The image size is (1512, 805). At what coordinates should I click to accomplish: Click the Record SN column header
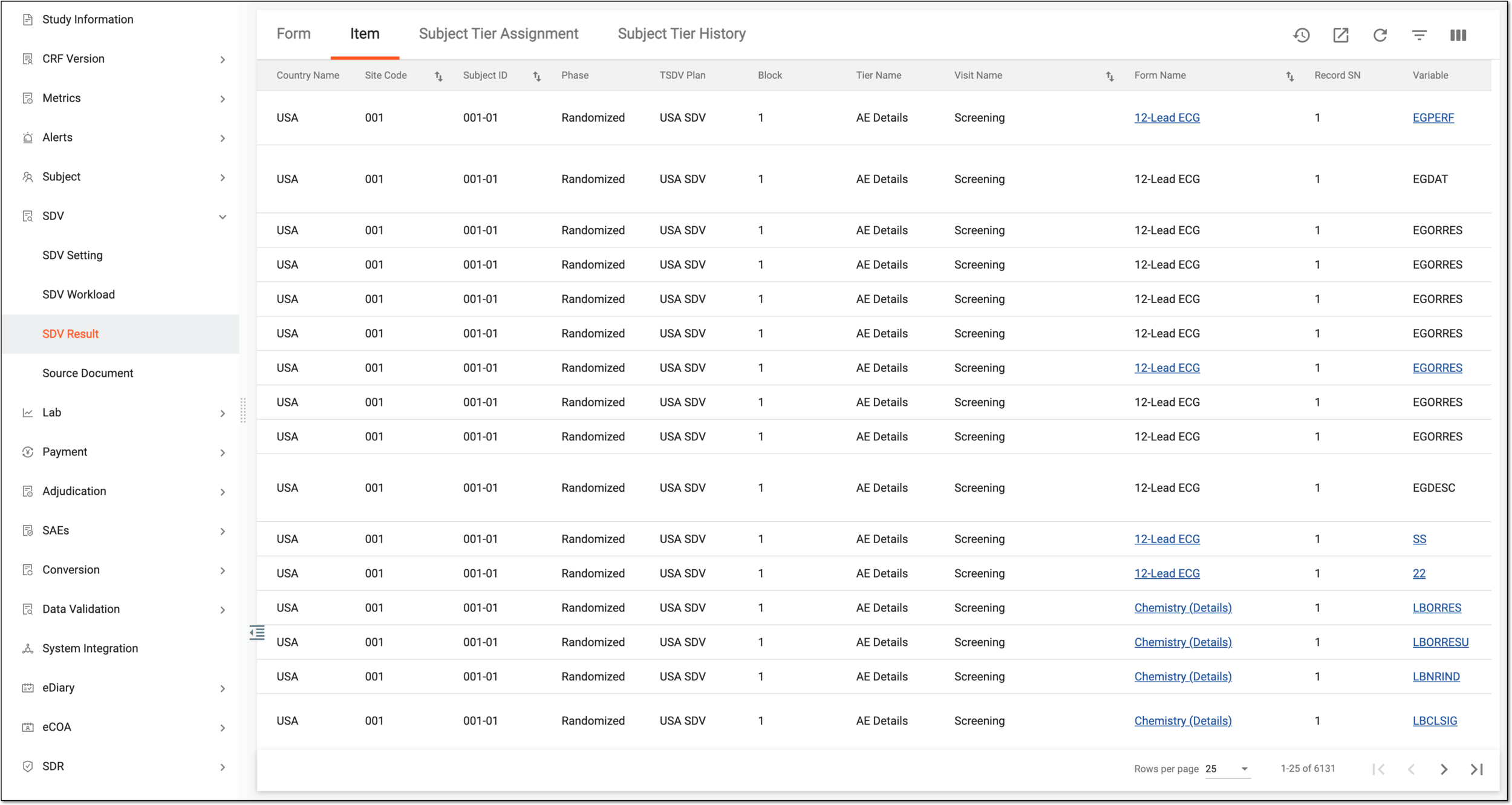[1337, 75]
